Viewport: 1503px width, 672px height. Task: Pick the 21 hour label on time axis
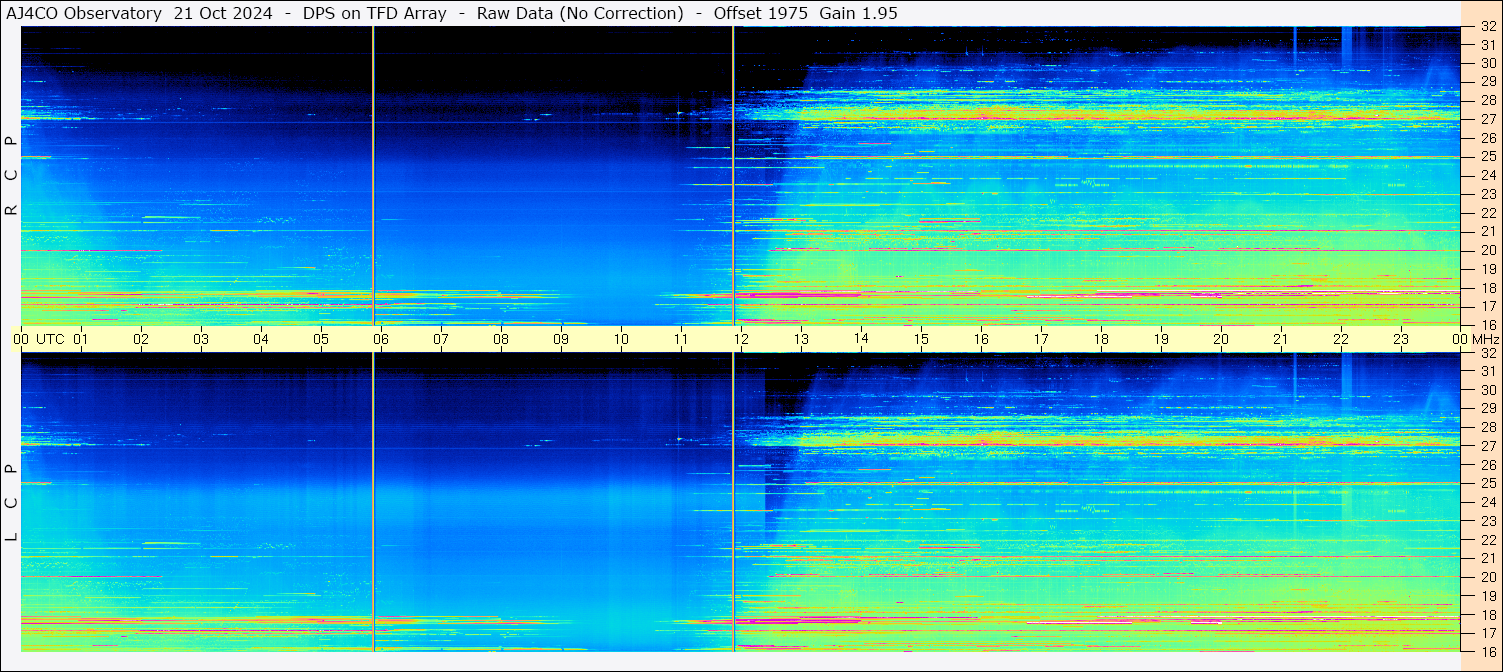(x=1281, y=339)
